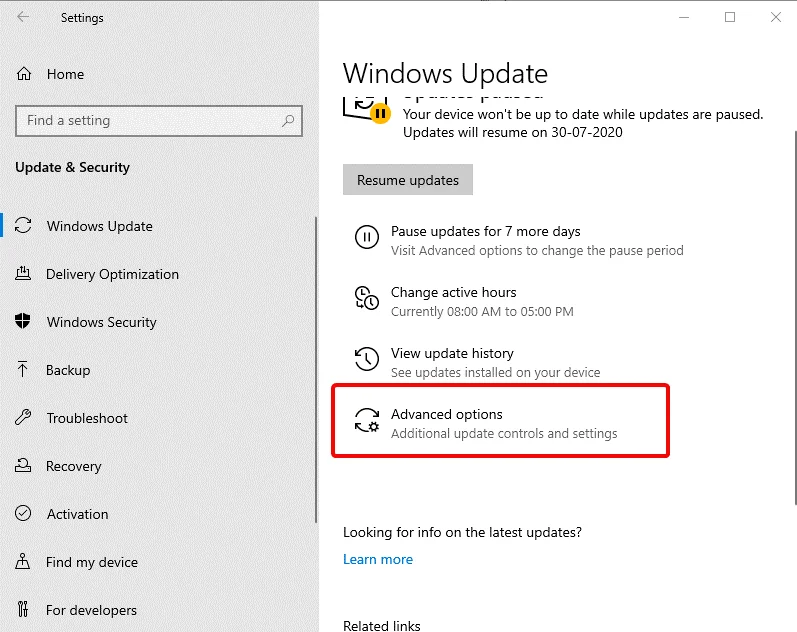This screenshot has width=797, height=632.
Task: Click the Backup upward arrow icon
Action: pos(22,369)
